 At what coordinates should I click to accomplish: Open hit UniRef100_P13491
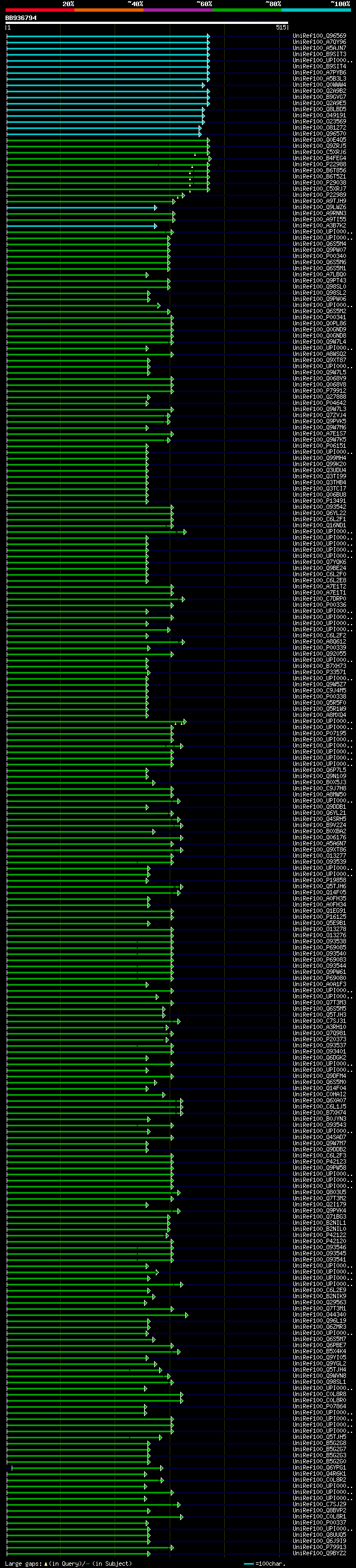click(319, 501)
